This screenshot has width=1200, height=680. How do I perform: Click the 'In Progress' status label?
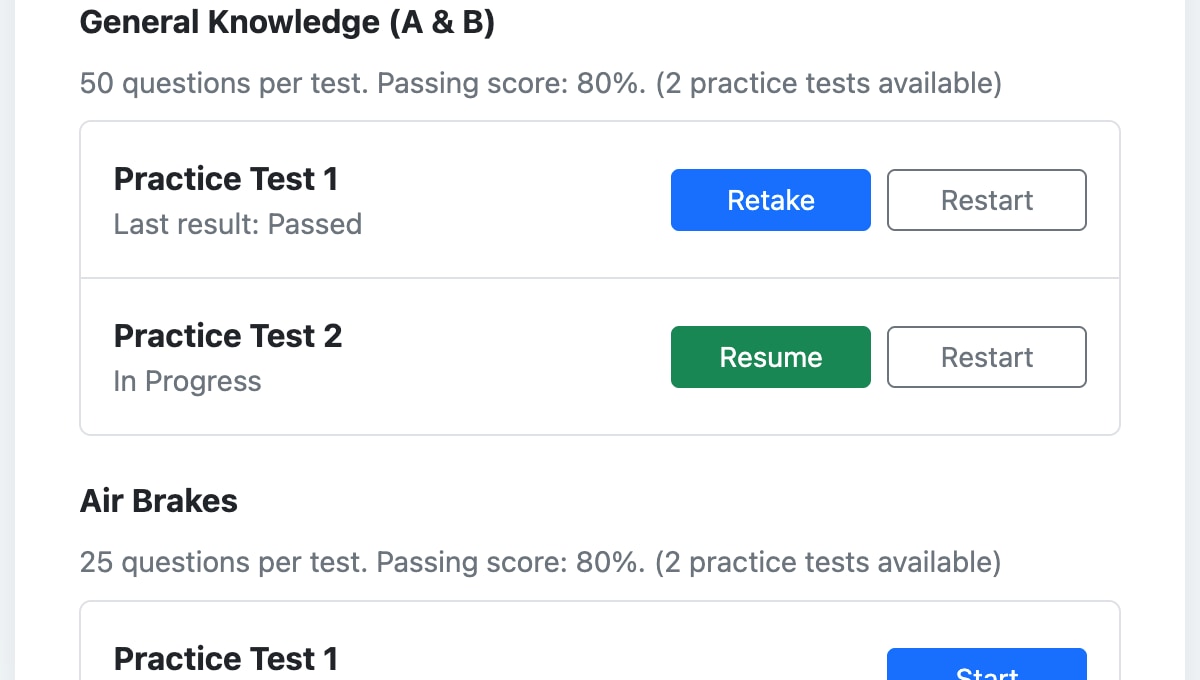(x=187, y=381)
